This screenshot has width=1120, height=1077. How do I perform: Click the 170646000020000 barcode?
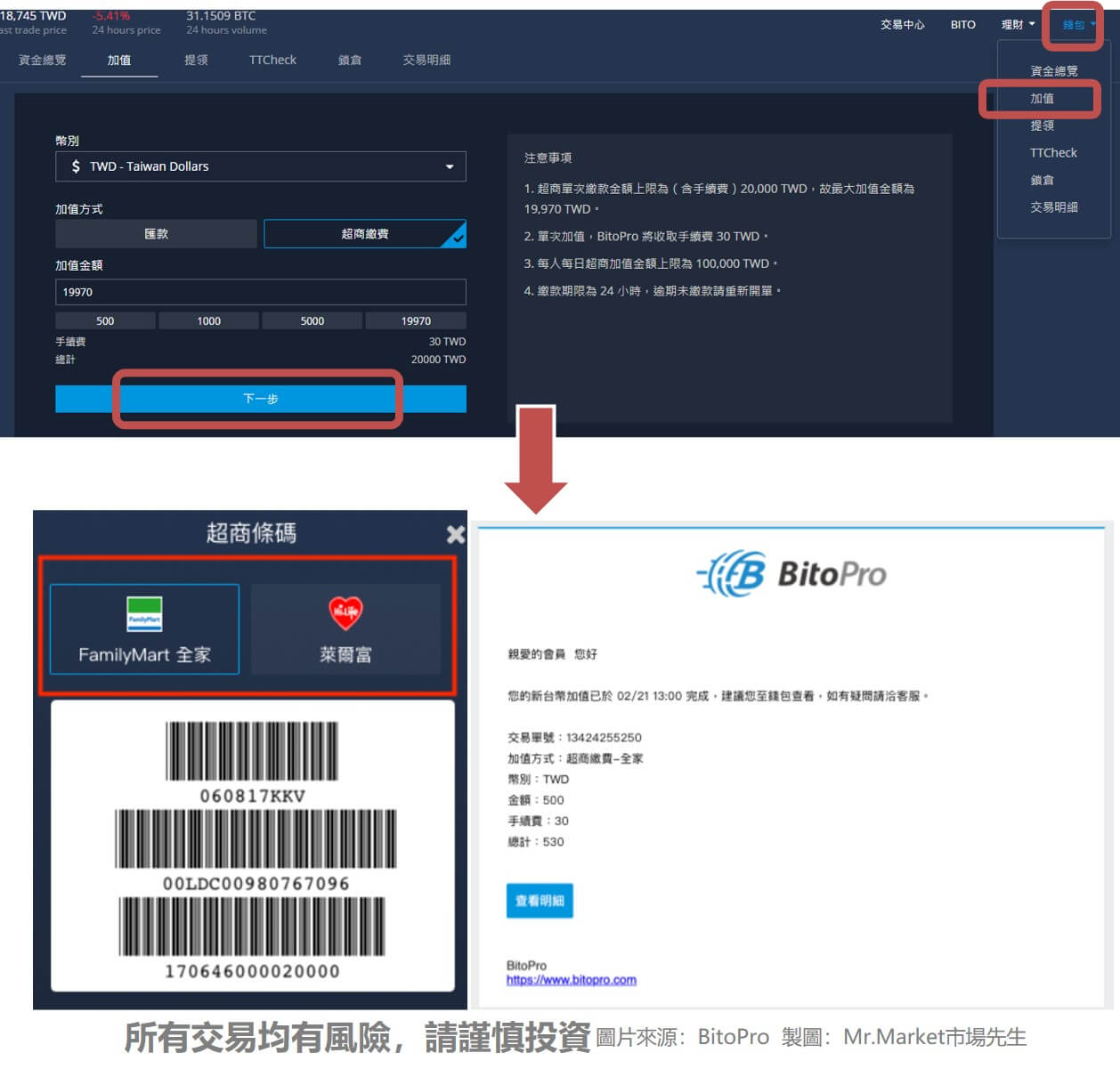point(252,927)
